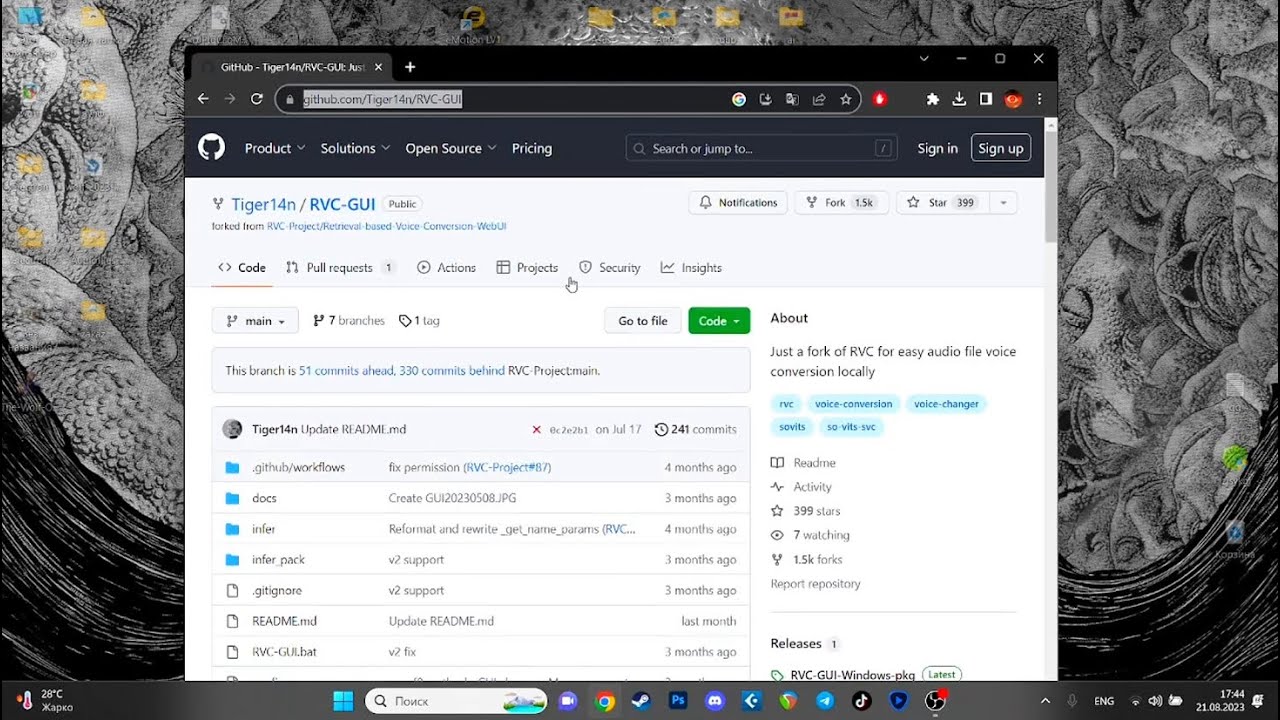Go to the GitHub homepage logo
The image size is (1280, 720).
tap(212, 148)
